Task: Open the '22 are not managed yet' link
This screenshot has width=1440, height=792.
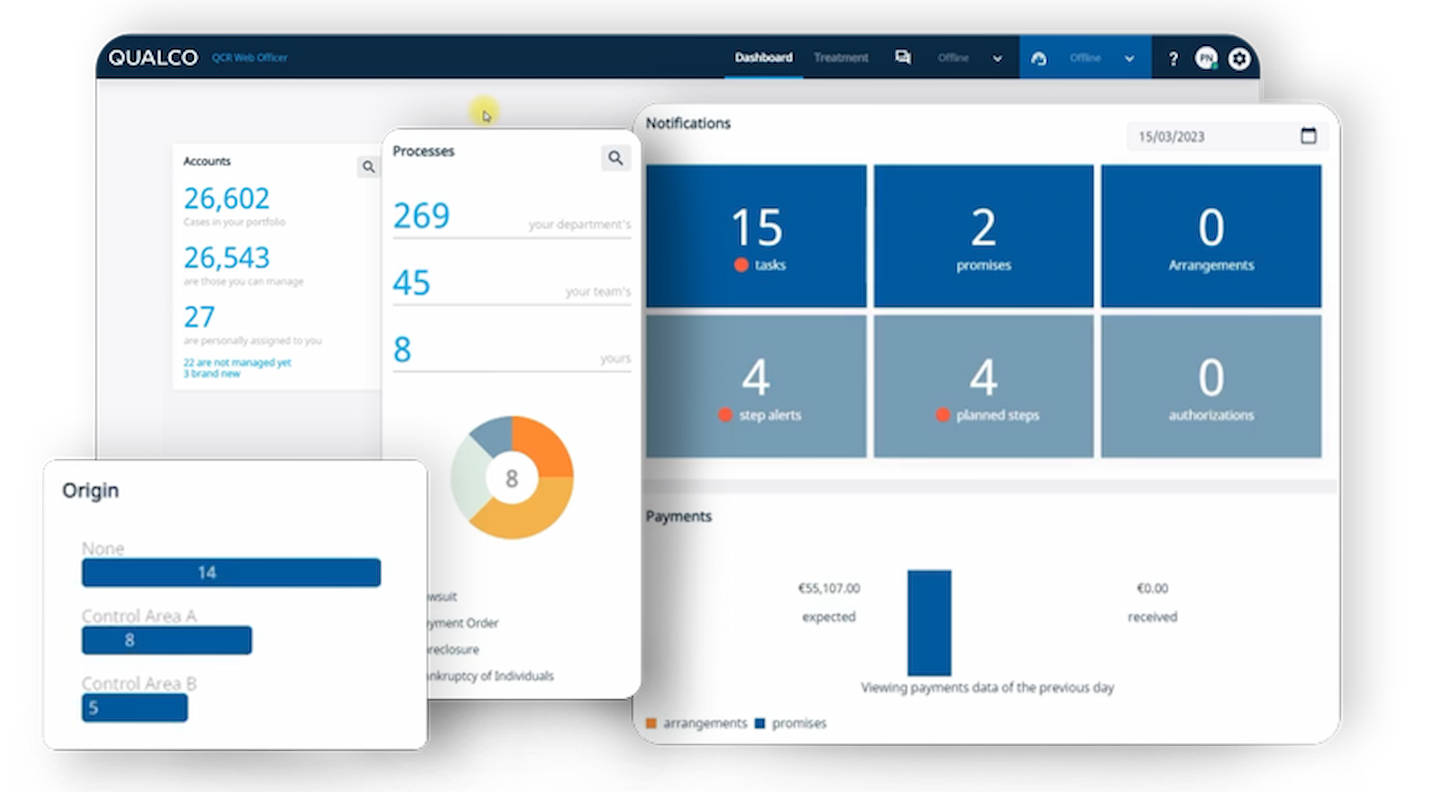Action: [237, 362]
